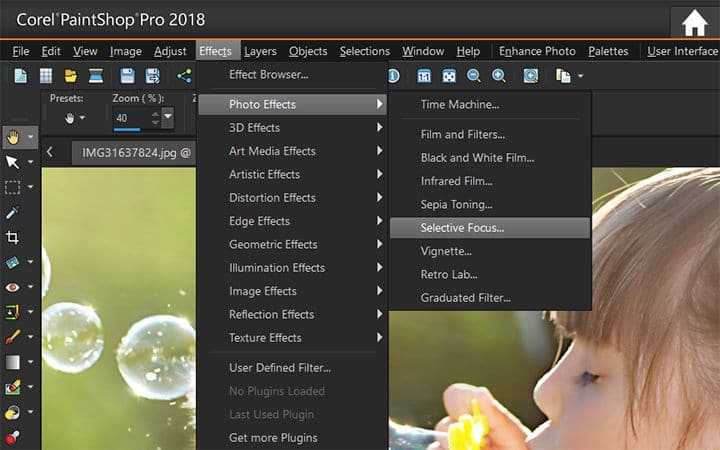Click the Share icon in toolbar

184,76
